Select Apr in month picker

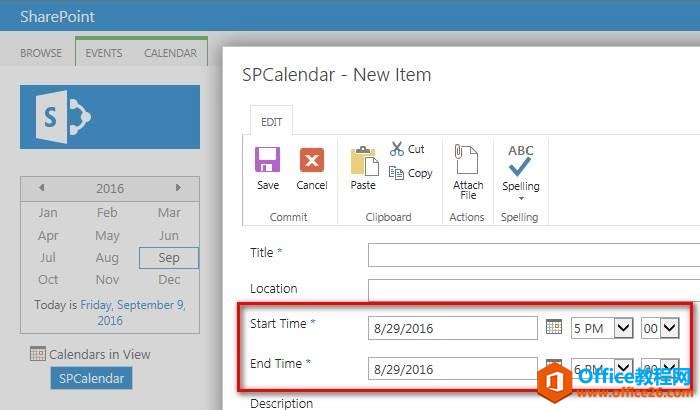[48, 235]
